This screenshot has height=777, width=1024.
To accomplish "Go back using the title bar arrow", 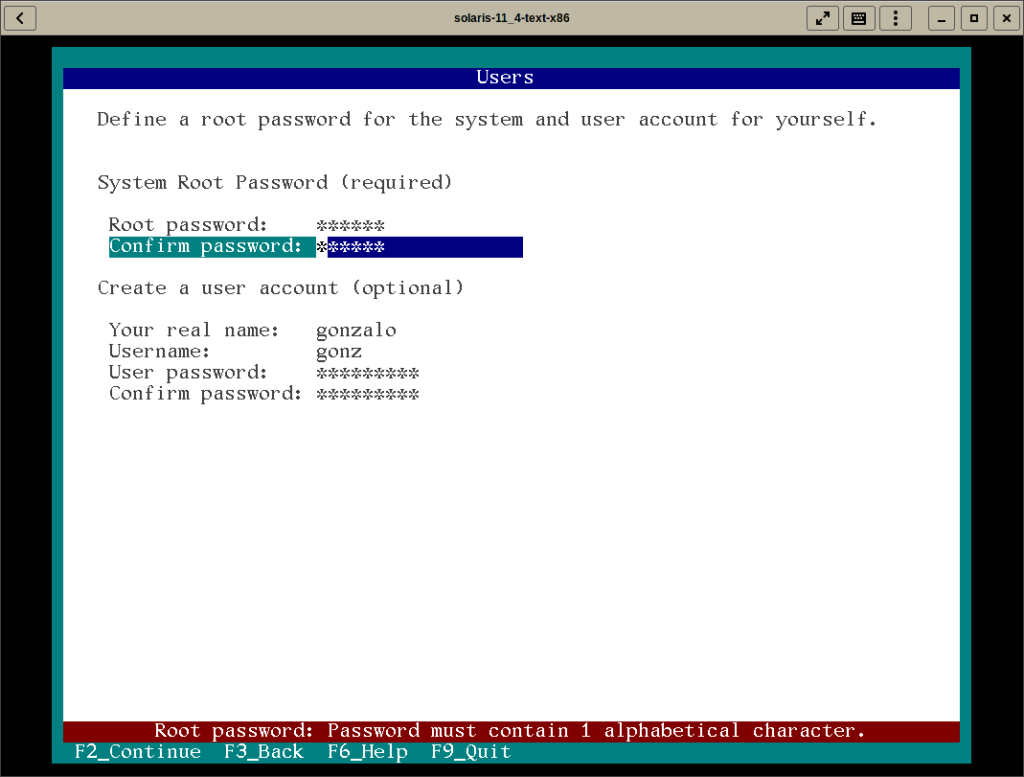I will (x=20, y=18).
